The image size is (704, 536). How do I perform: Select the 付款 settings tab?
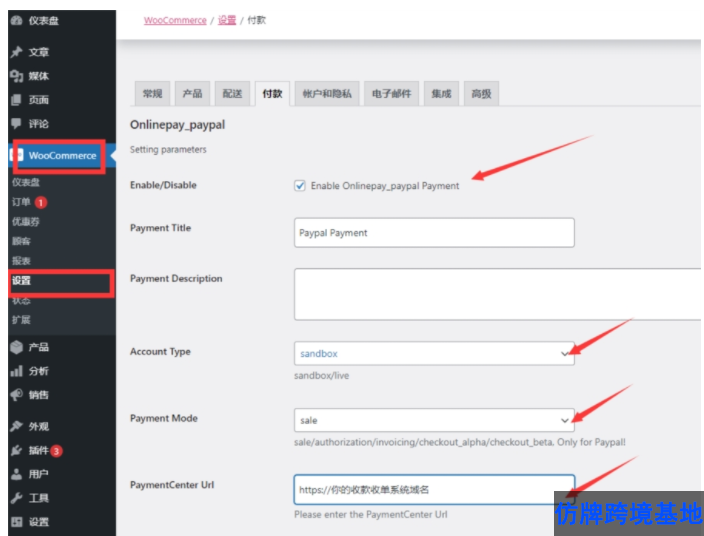tap(272, 93)
